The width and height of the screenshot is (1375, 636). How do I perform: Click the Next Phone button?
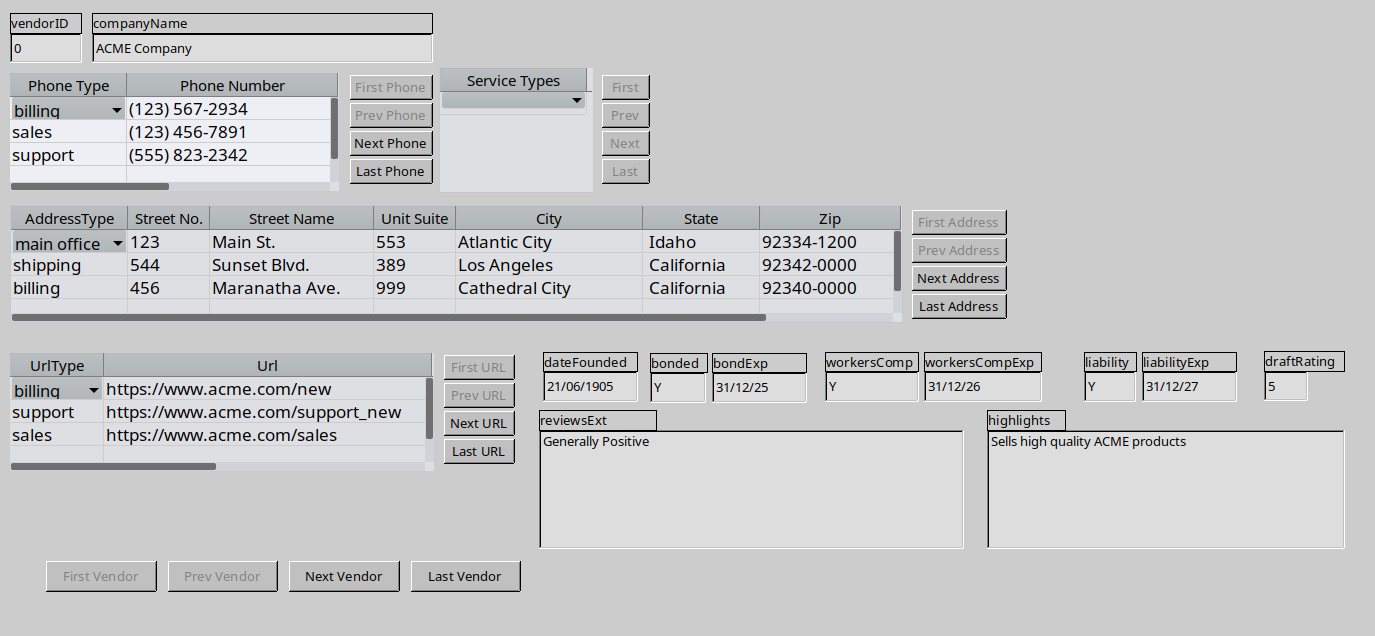click(x=391, y=143)
